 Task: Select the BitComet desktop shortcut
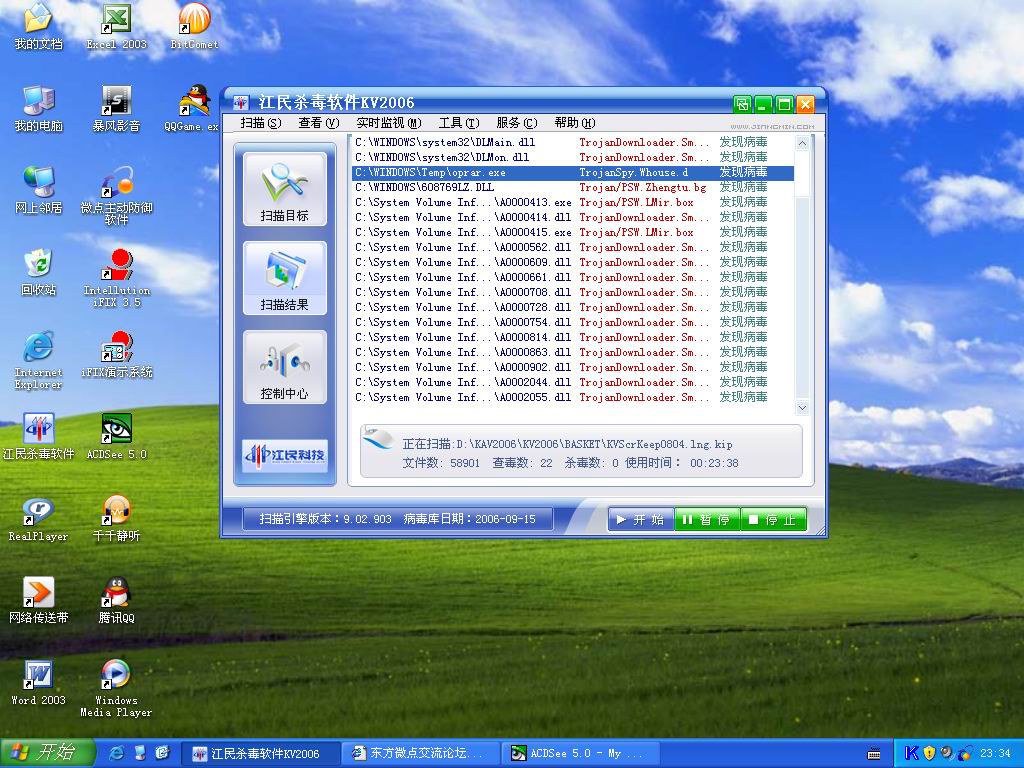tap(194, 27)
